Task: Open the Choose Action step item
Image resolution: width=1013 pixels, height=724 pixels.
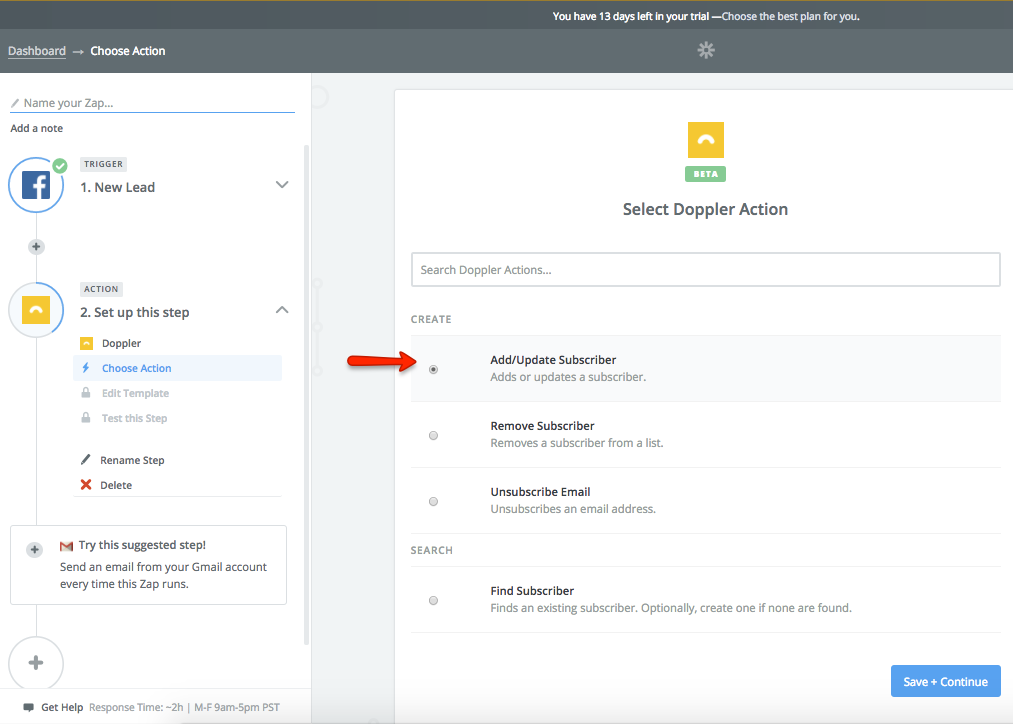Action: (178, 368)
